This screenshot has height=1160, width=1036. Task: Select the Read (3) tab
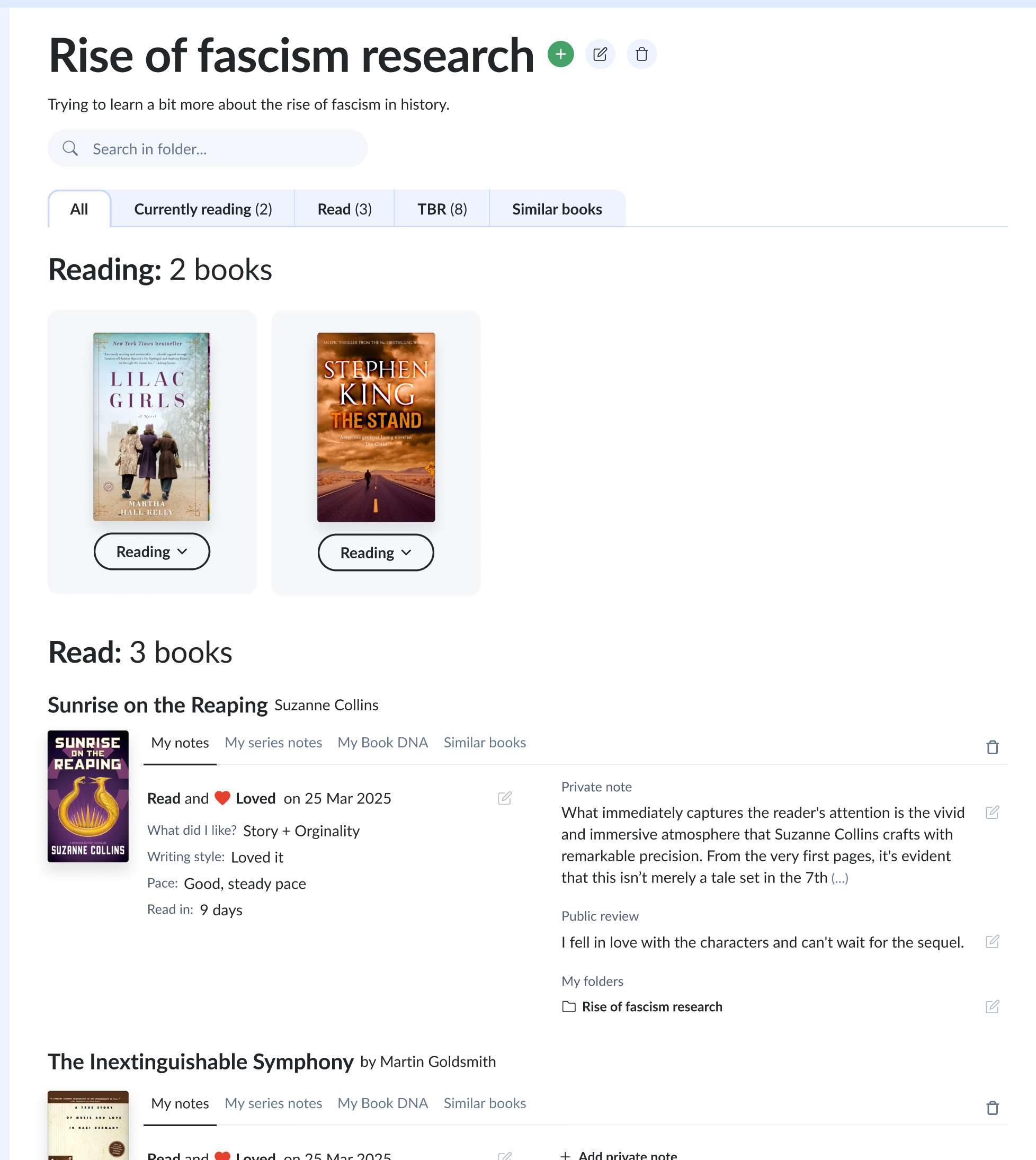point(344,209)
